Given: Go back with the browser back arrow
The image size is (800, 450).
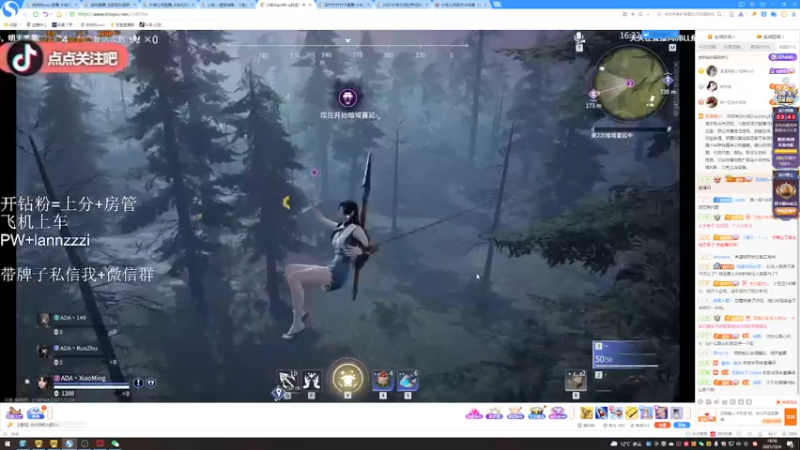Looking at the screenshot, I should click(x=25, y=14).
